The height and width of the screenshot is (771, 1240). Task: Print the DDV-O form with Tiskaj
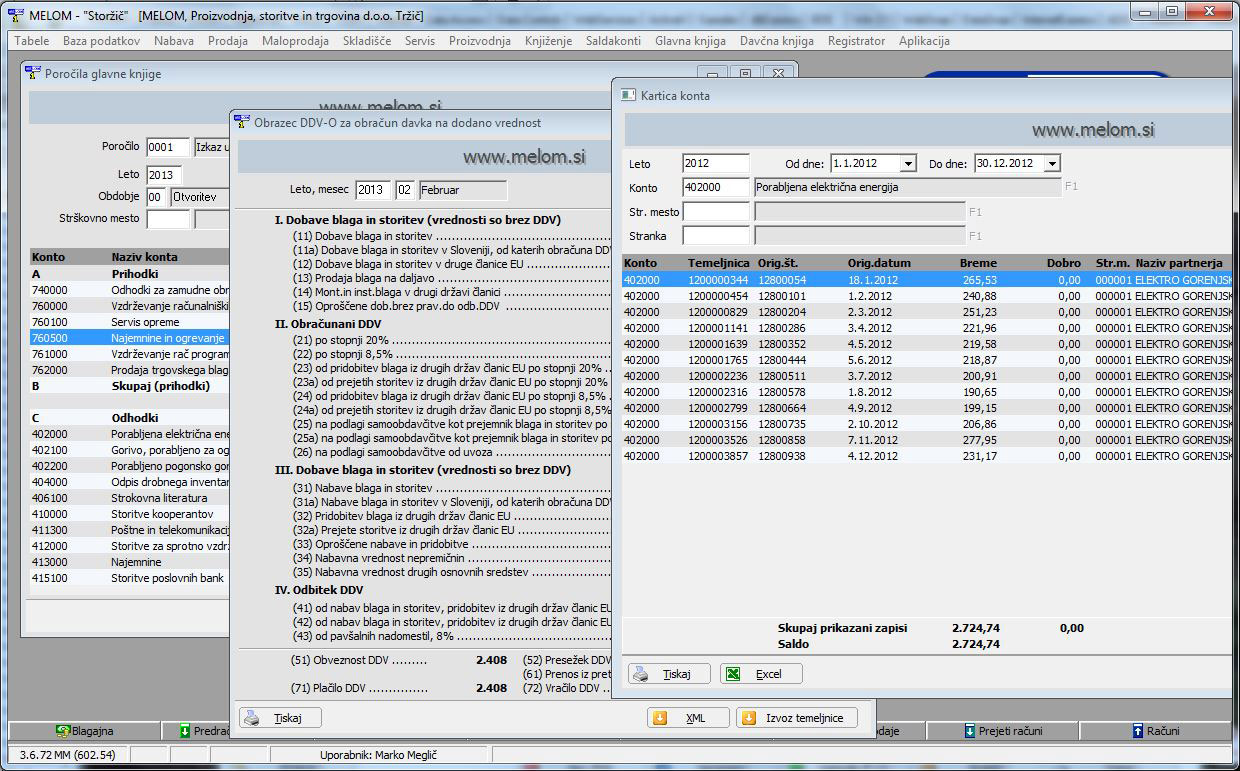pyautogui.click(x=279, y=718)
